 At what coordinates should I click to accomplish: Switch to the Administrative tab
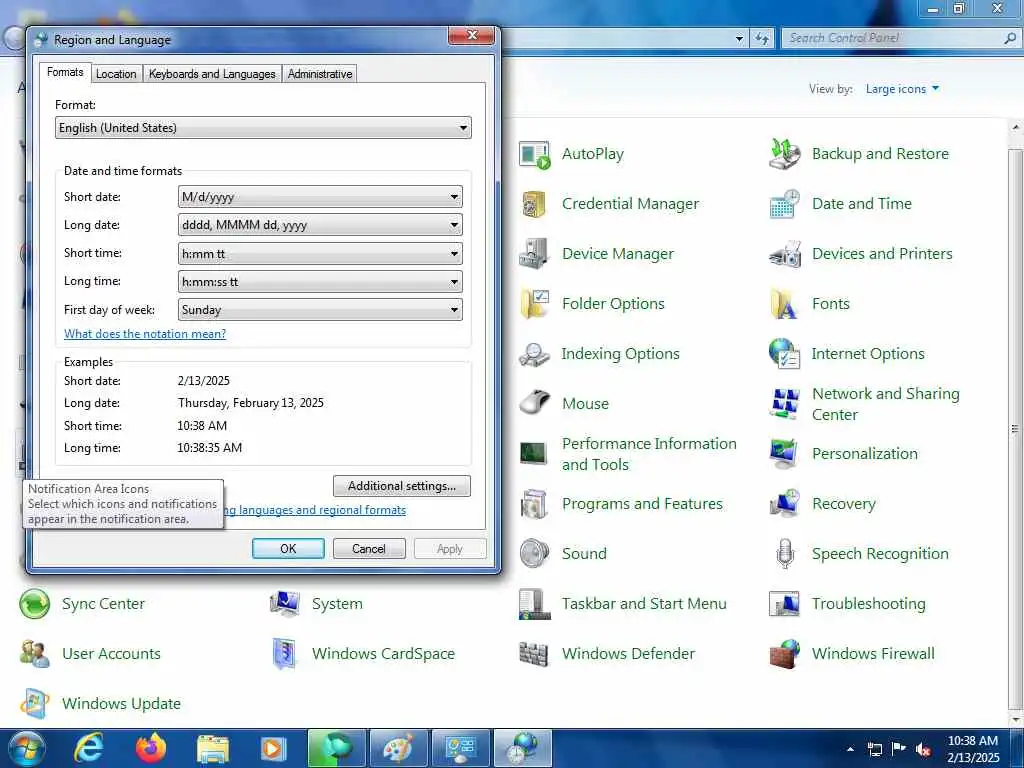point(320,74)
